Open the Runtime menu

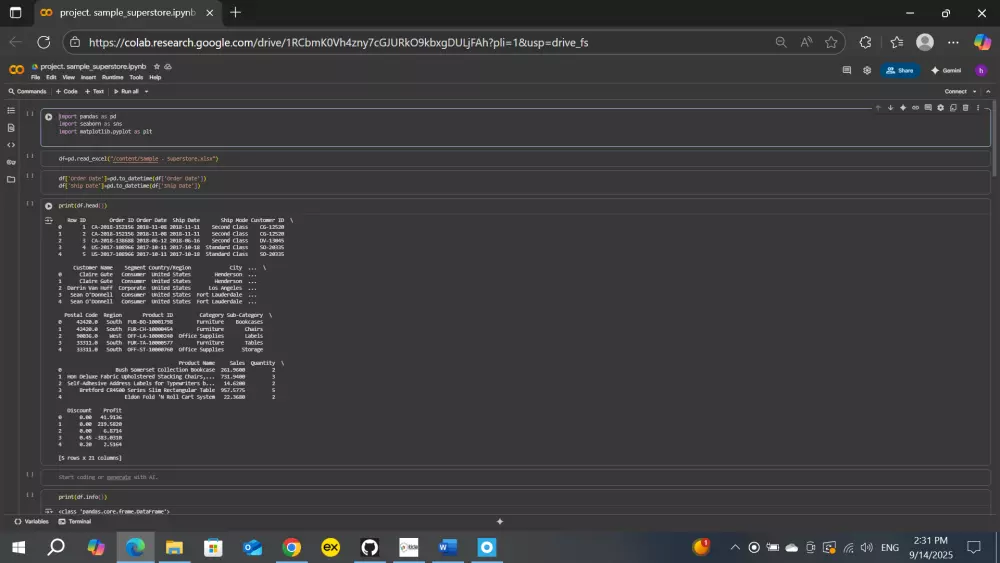click(112, 78)
